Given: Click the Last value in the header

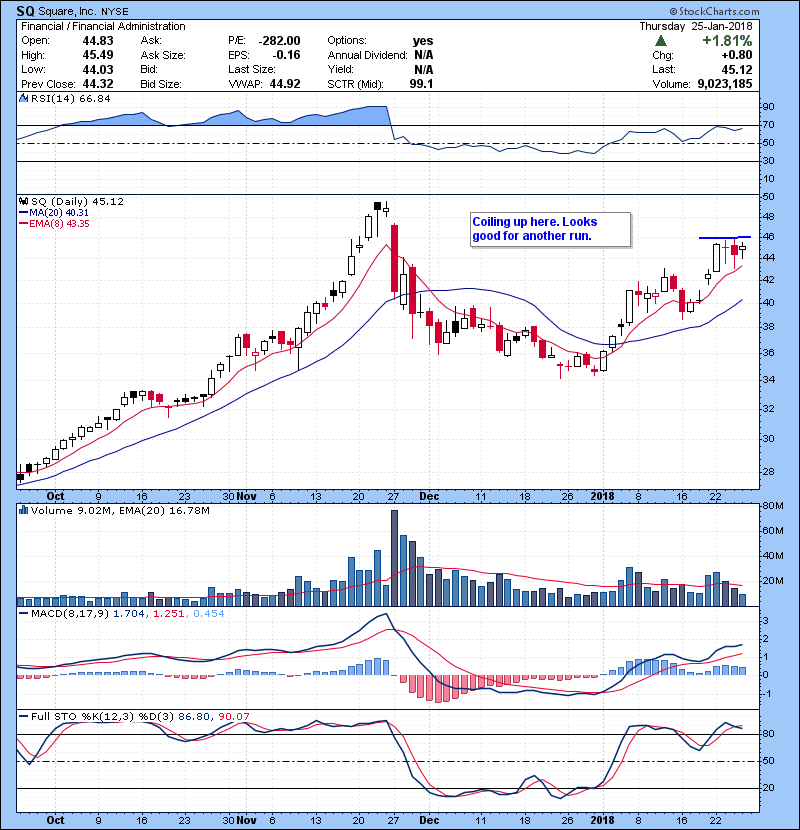Looking at the screenshot, I should pos(736,69).
